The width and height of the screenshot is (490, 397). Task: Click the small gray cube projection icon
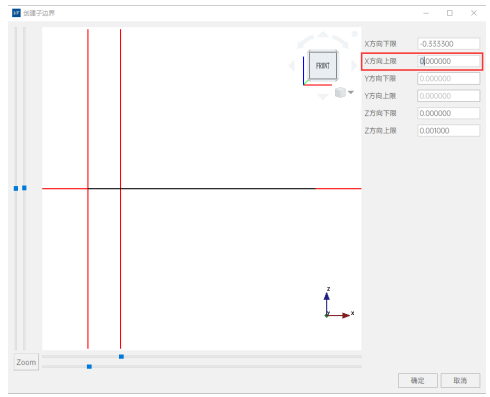(340, 92)
